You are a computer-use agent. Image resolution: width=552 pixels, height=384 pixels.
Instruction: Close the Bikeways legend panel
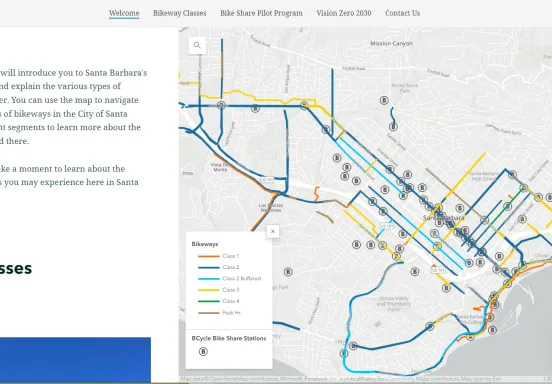click(x=273, y=231)
